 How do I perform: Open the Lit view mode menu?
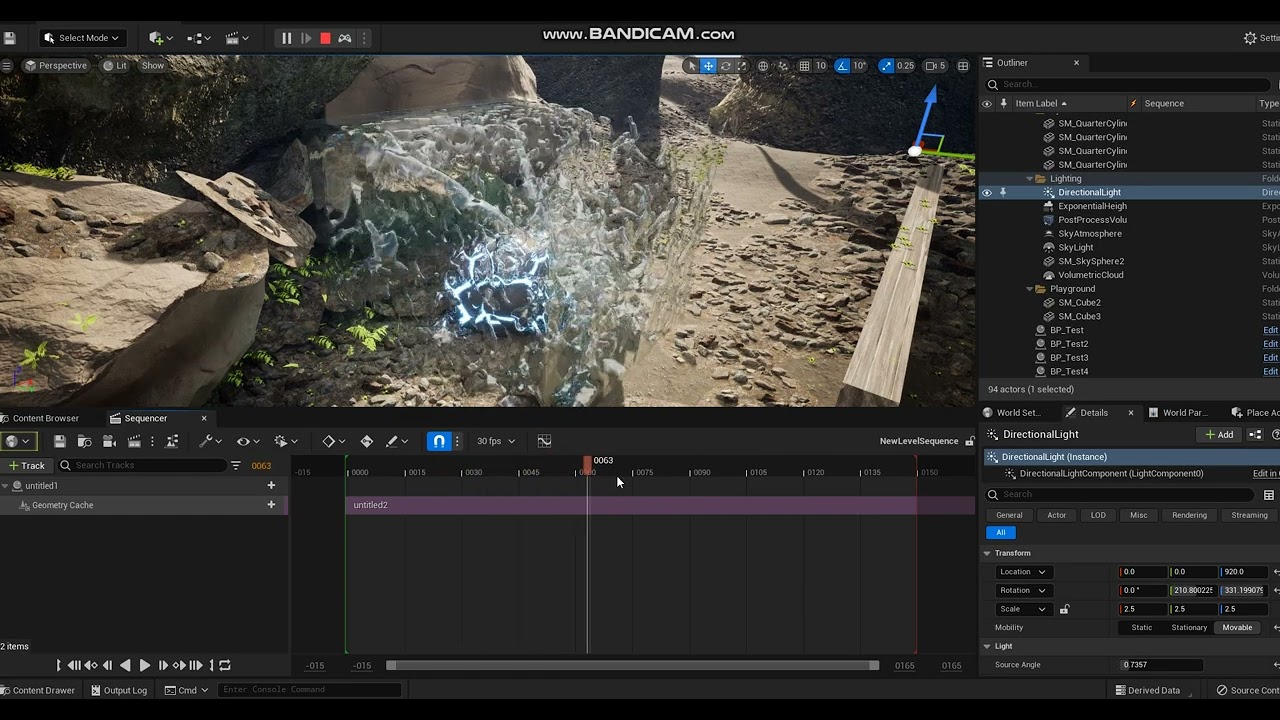115,66
